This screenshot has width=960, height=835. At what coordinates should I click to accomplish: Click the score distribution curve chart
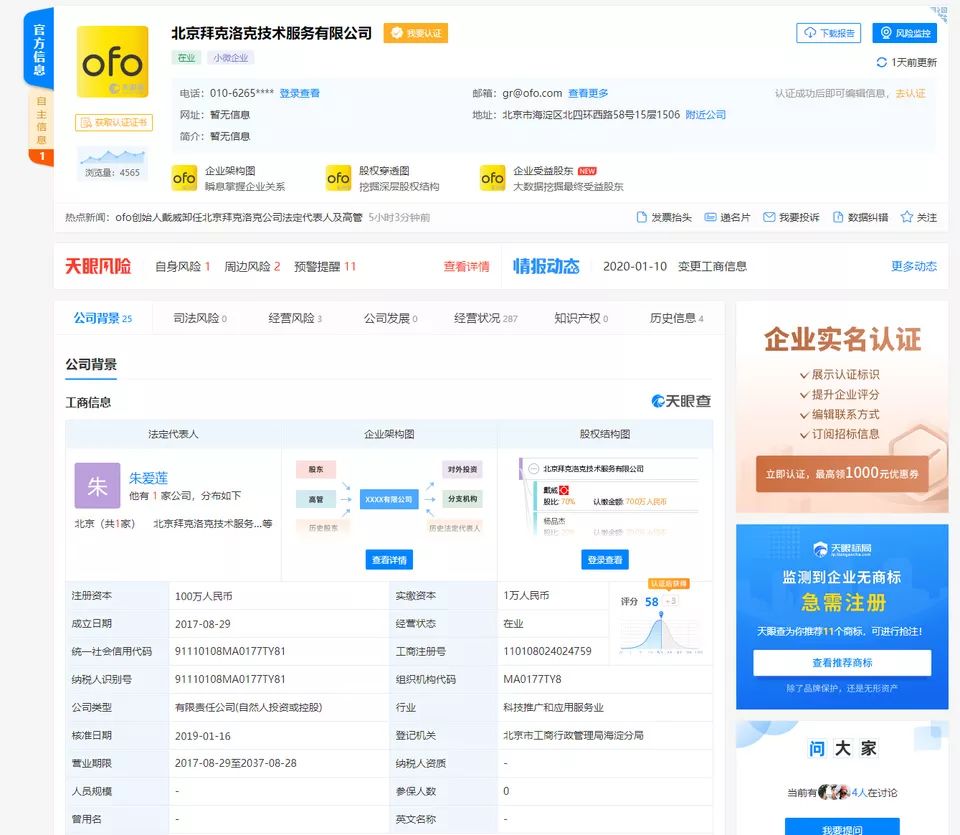[661, 632]
